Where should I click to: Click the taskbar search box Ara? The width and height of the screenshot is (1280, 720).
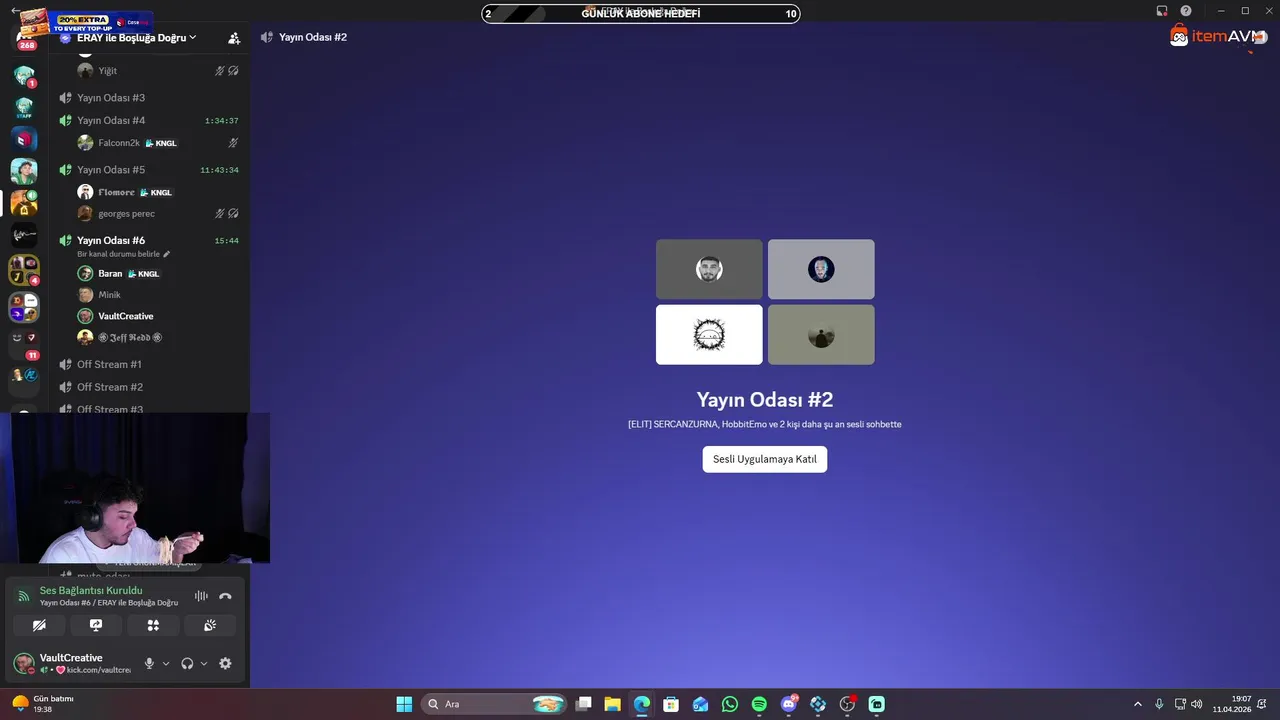pos(494,704)
